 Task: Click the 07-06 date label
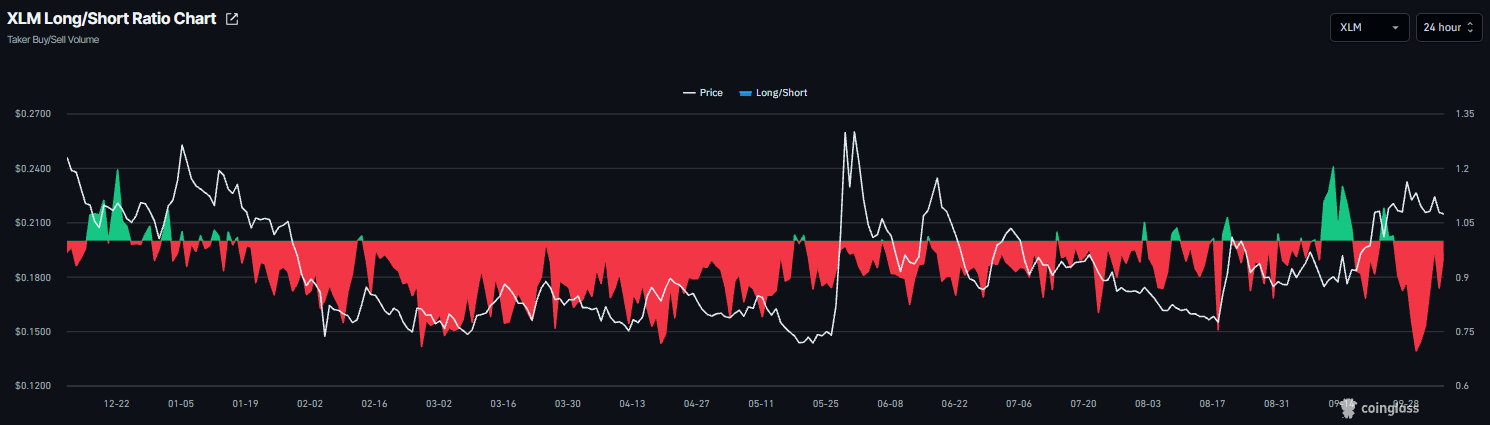[x=1019, y=404]
